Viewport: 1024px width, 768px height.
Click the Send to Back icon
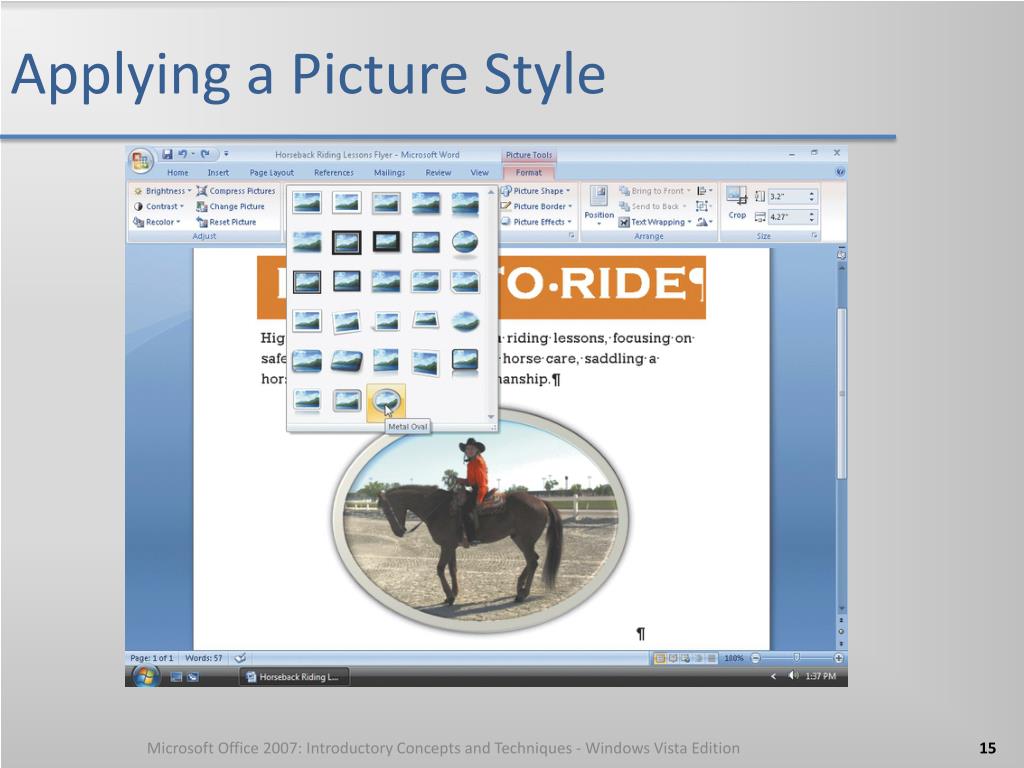coord(624,206)
